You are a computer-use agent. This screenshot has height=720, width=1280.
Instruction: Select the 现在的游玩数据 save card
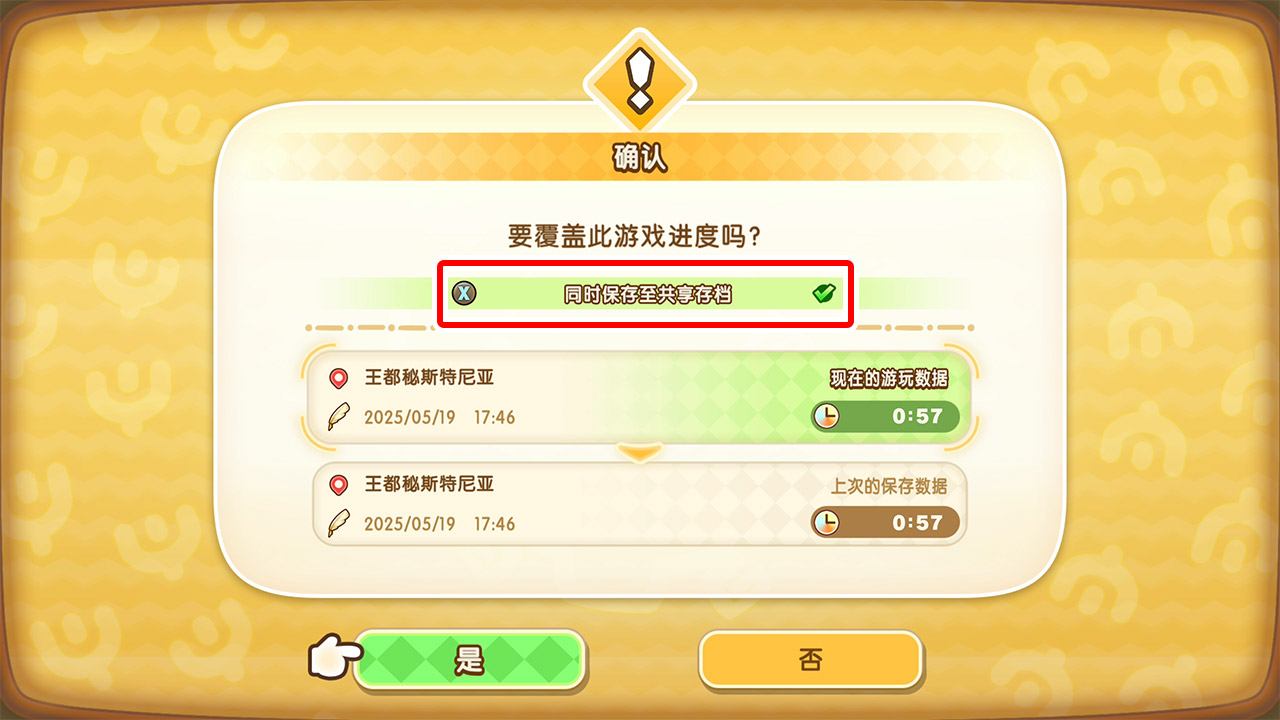(640, 396)
